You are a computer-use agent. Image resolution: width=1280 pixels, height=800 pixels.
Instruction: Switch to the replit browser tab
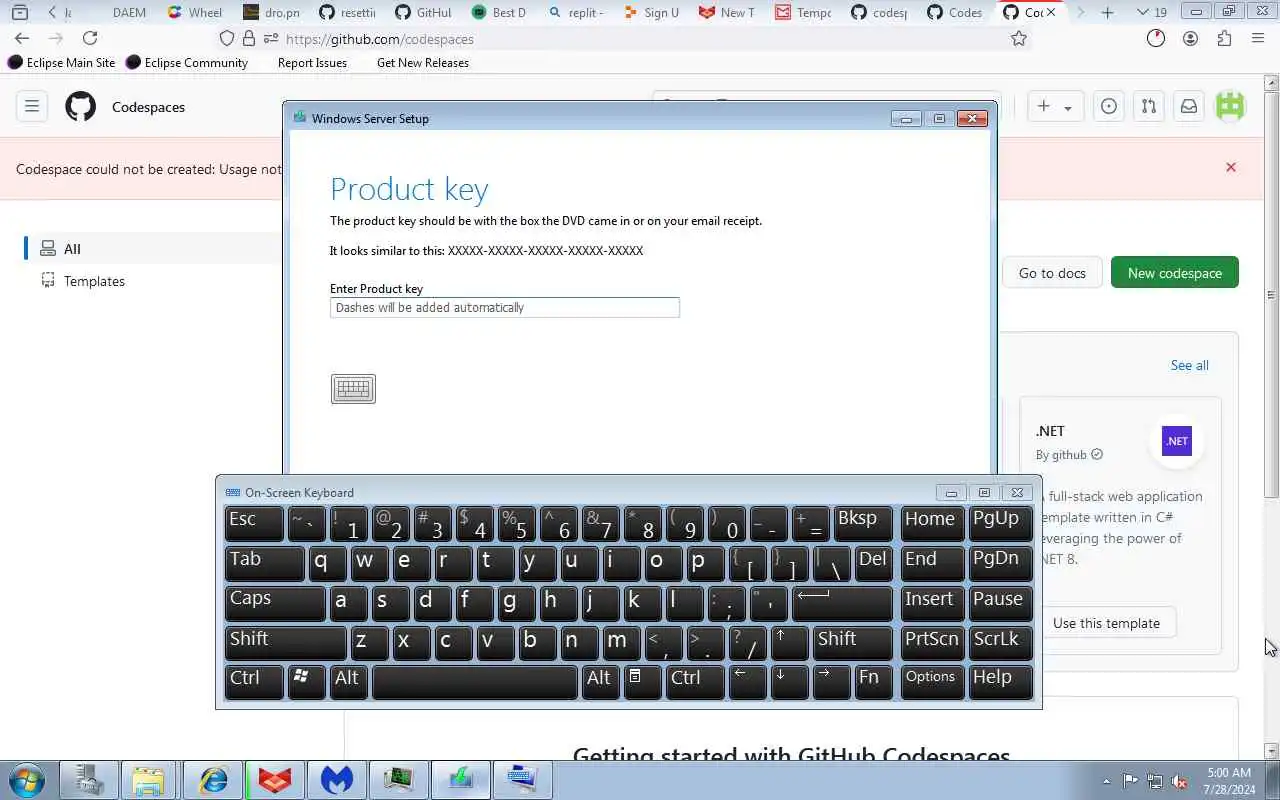pos(576,12)
